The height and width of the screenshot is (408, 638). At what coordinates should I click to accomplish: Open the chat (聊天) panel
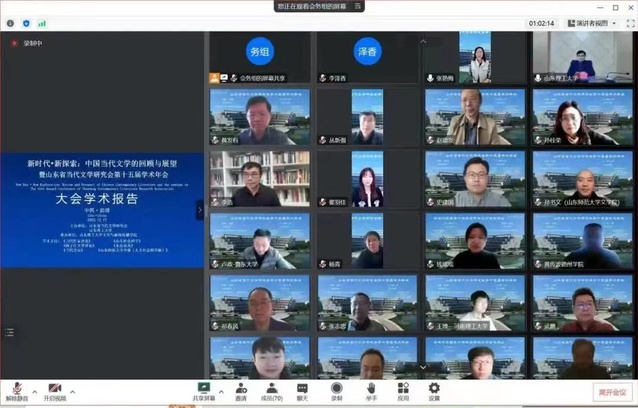coord(301,390)
